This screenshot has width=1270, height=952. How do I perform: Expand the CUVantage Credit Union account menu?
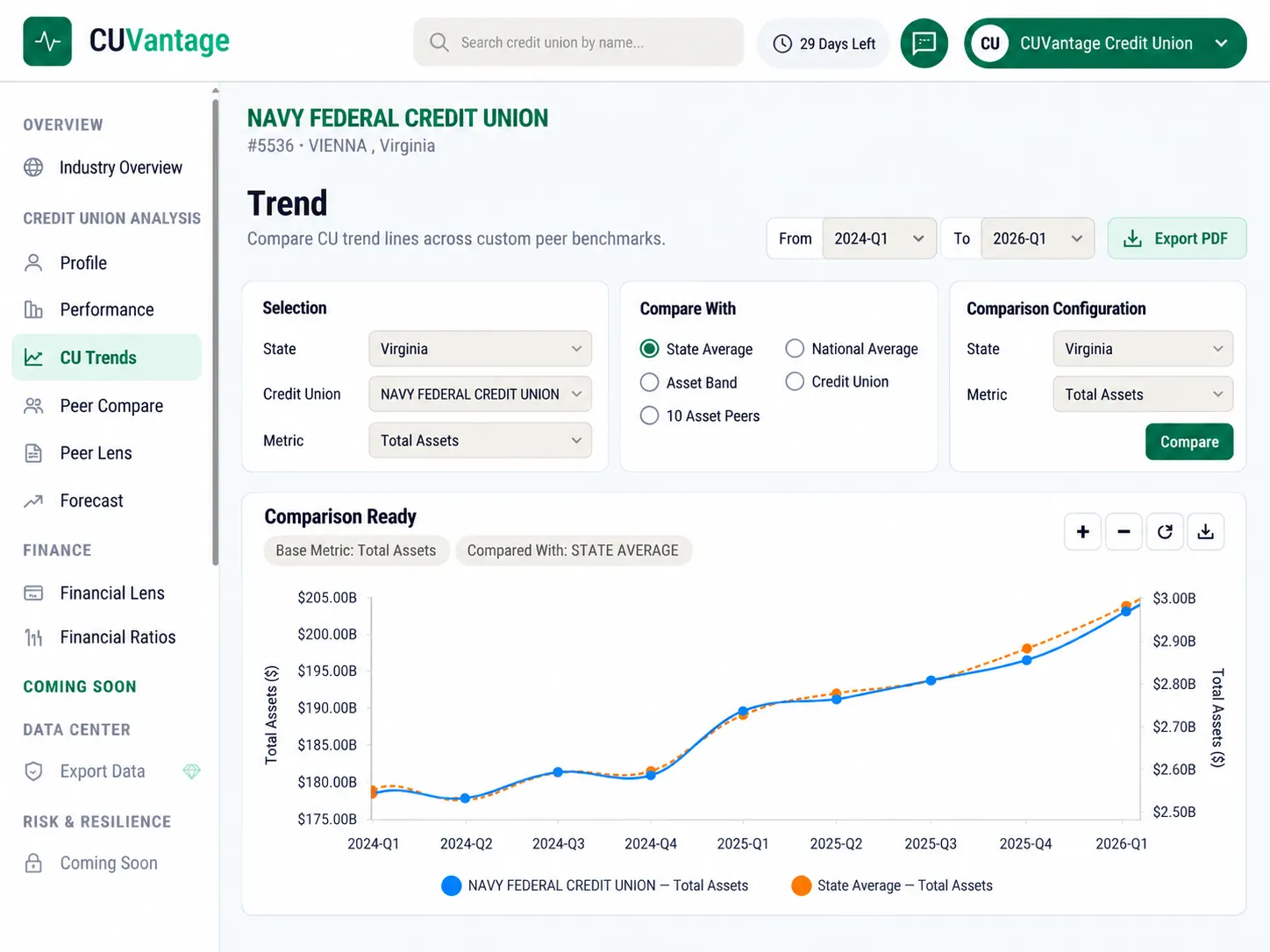(1105, 43)
